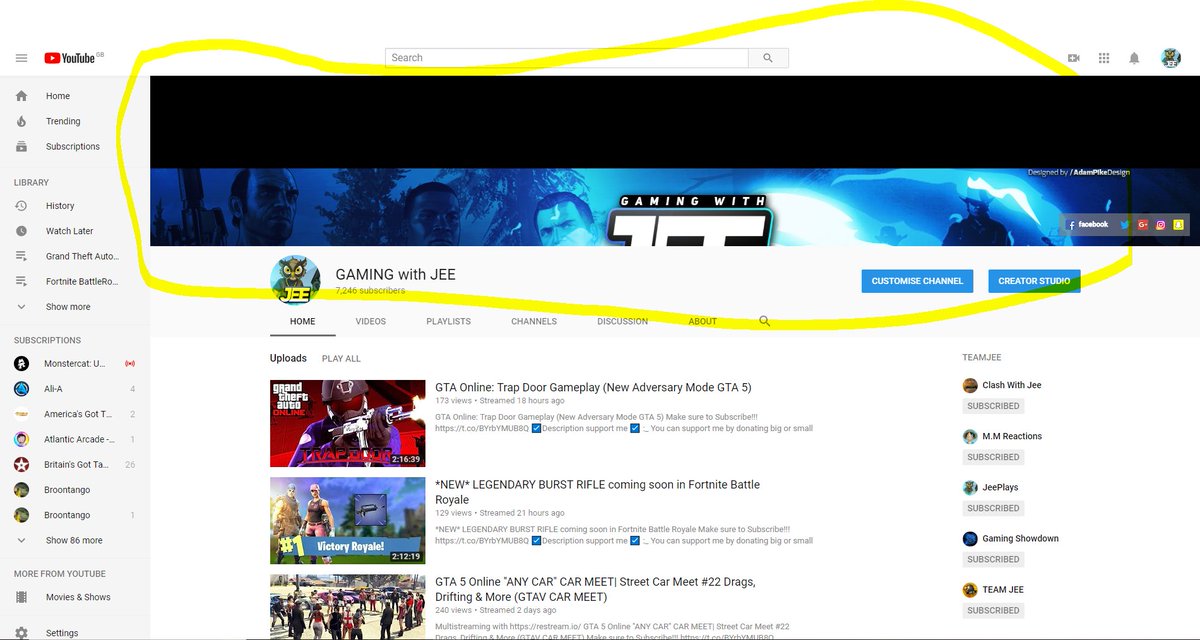This screenshot has height=640, width=1200.
Task: Click the search magnifier button
Action: [768, 58]
